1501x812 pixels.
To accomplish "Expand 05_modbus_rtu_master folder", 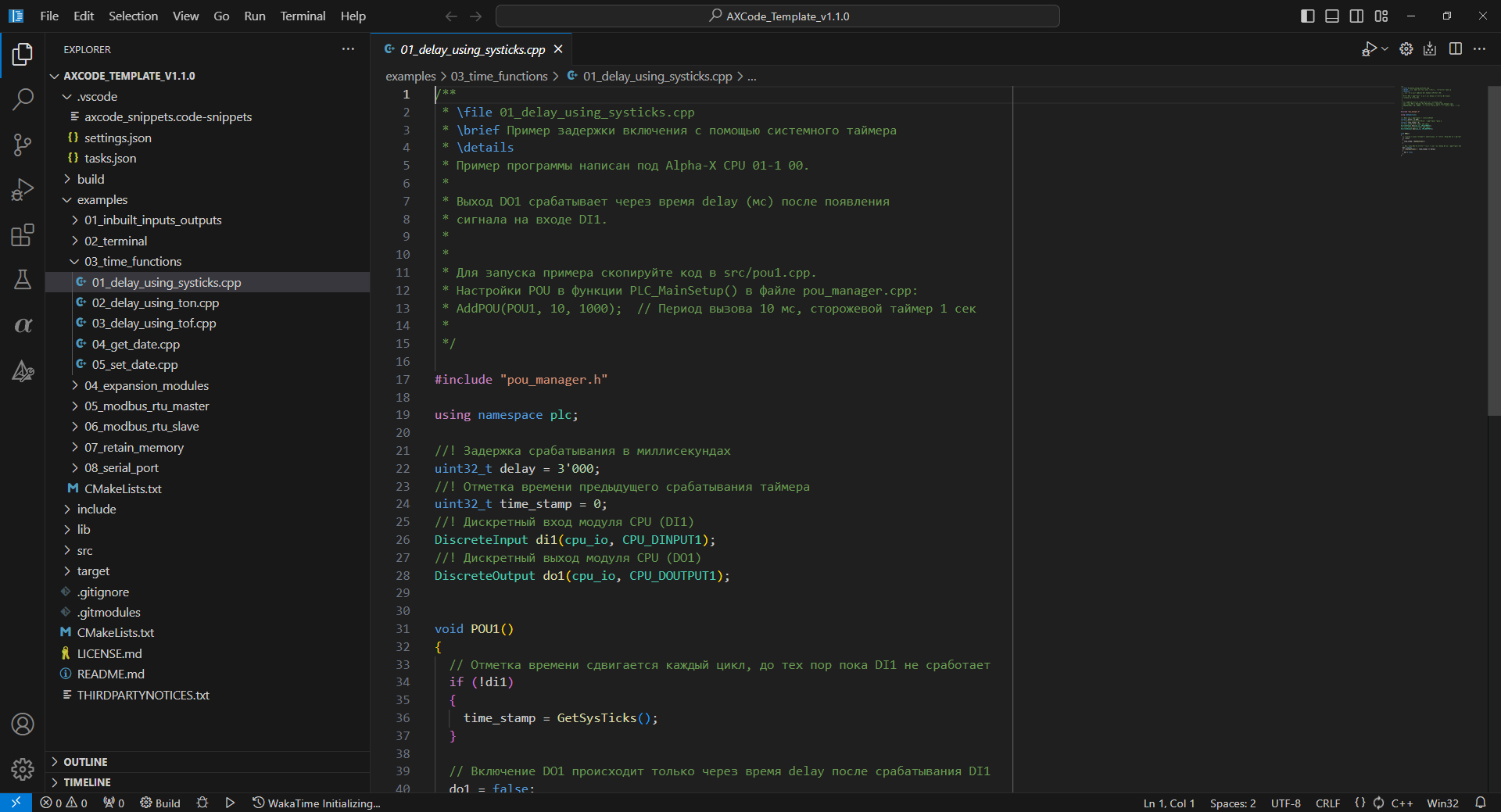I will 207,406.
